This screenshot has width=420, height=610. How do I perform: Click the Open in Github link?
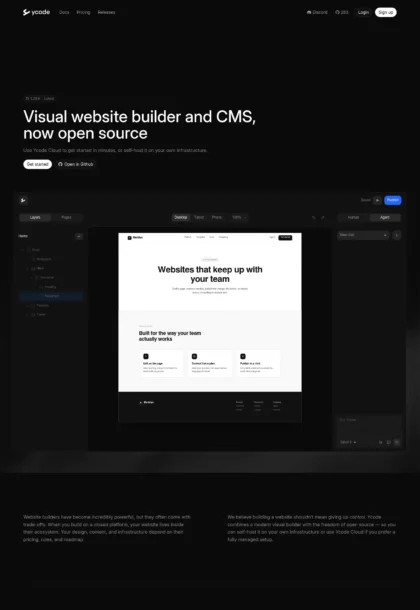[x=75, y=164]
